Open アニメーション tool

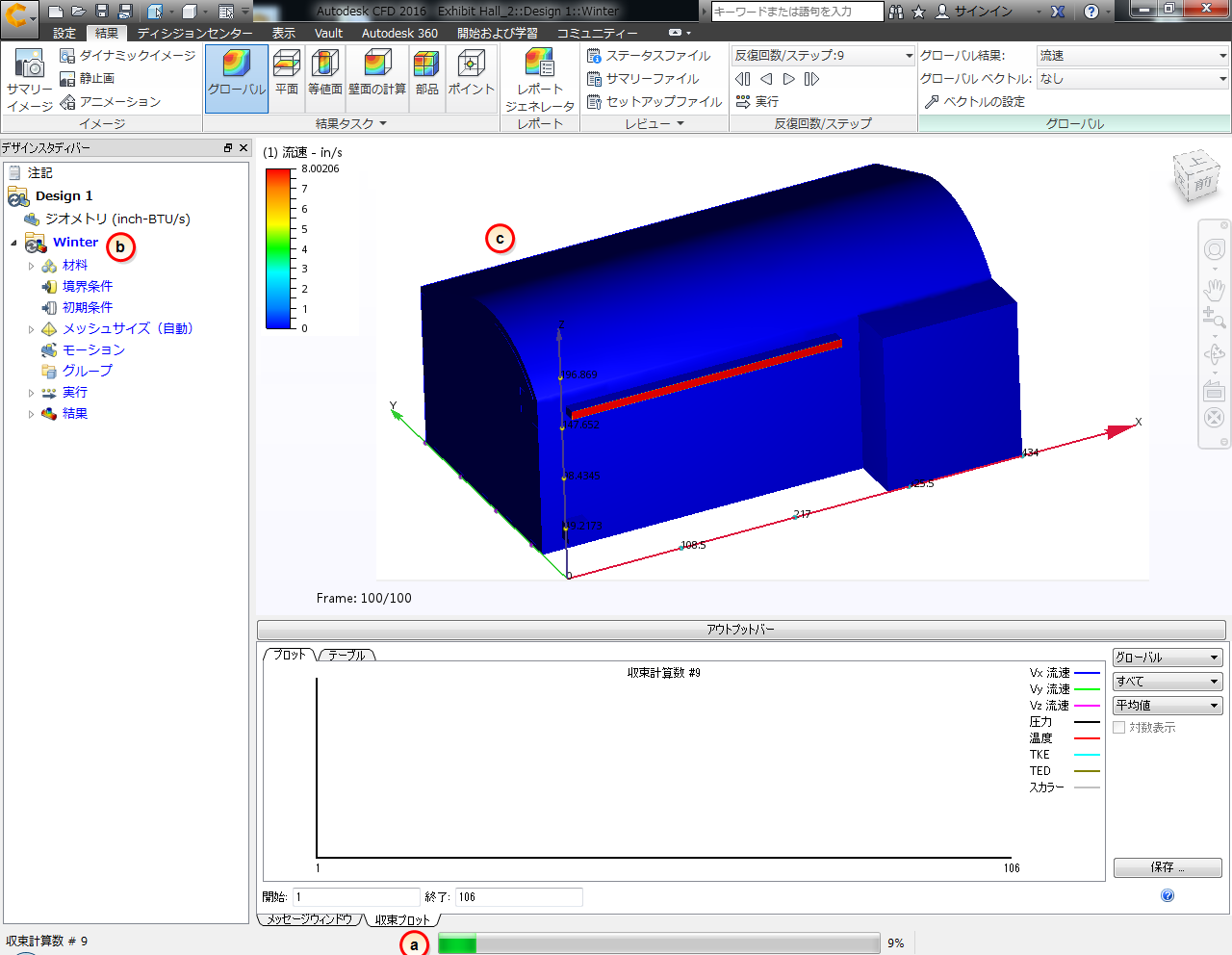(x=111, y=102)
